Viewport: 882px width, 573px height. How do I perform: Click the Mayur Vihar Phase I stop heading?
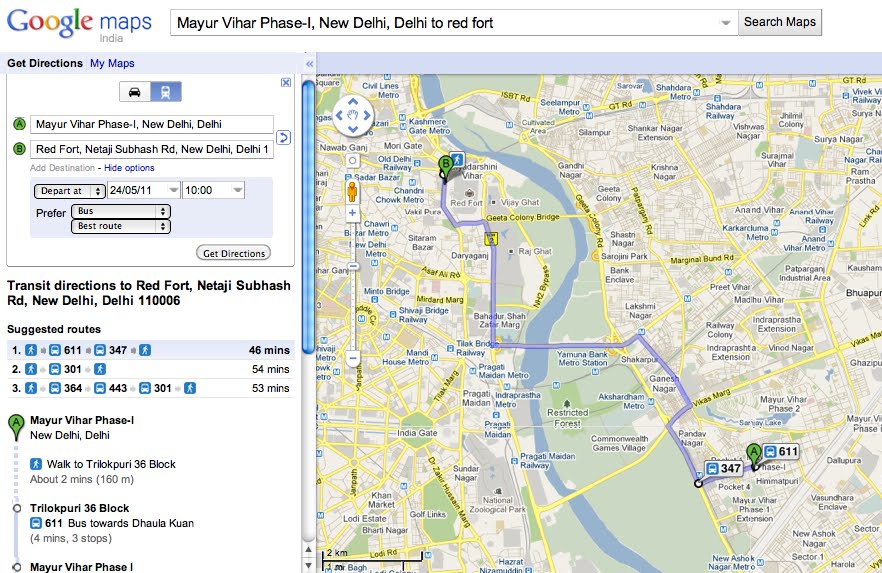click(x=82, y=567)
